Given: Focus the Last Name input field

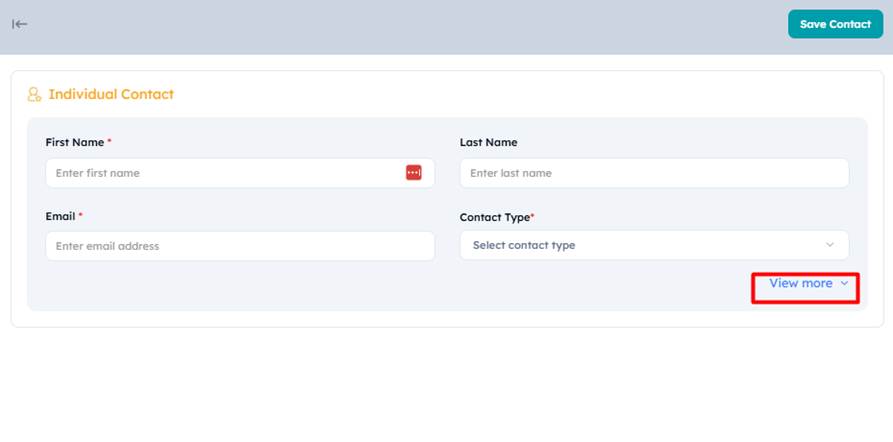Looking at the screenshot, I should pyautogui.click(x=654, y=173).
